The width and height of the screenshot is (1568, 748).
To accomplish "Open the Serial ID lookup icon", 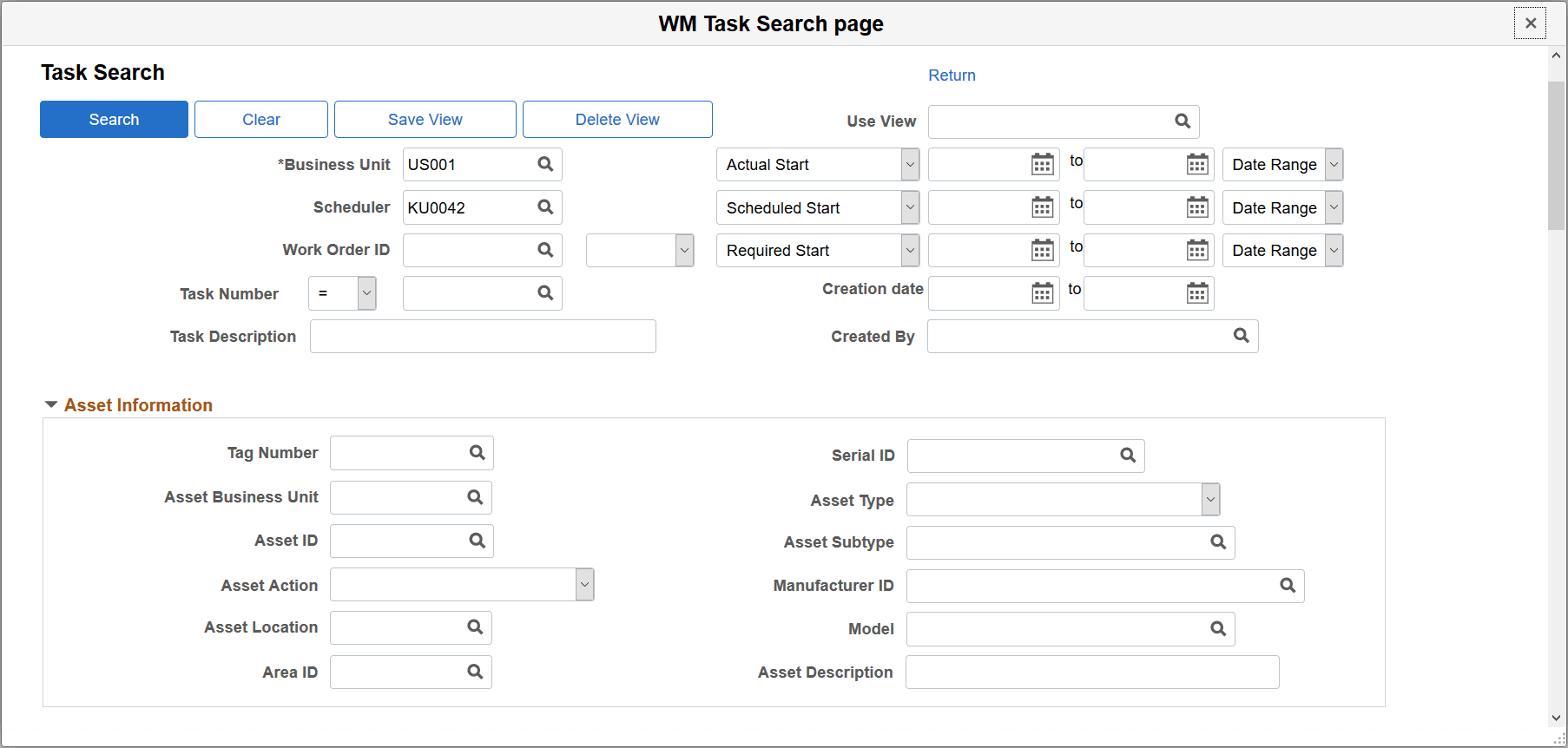I will [1128, 455].
